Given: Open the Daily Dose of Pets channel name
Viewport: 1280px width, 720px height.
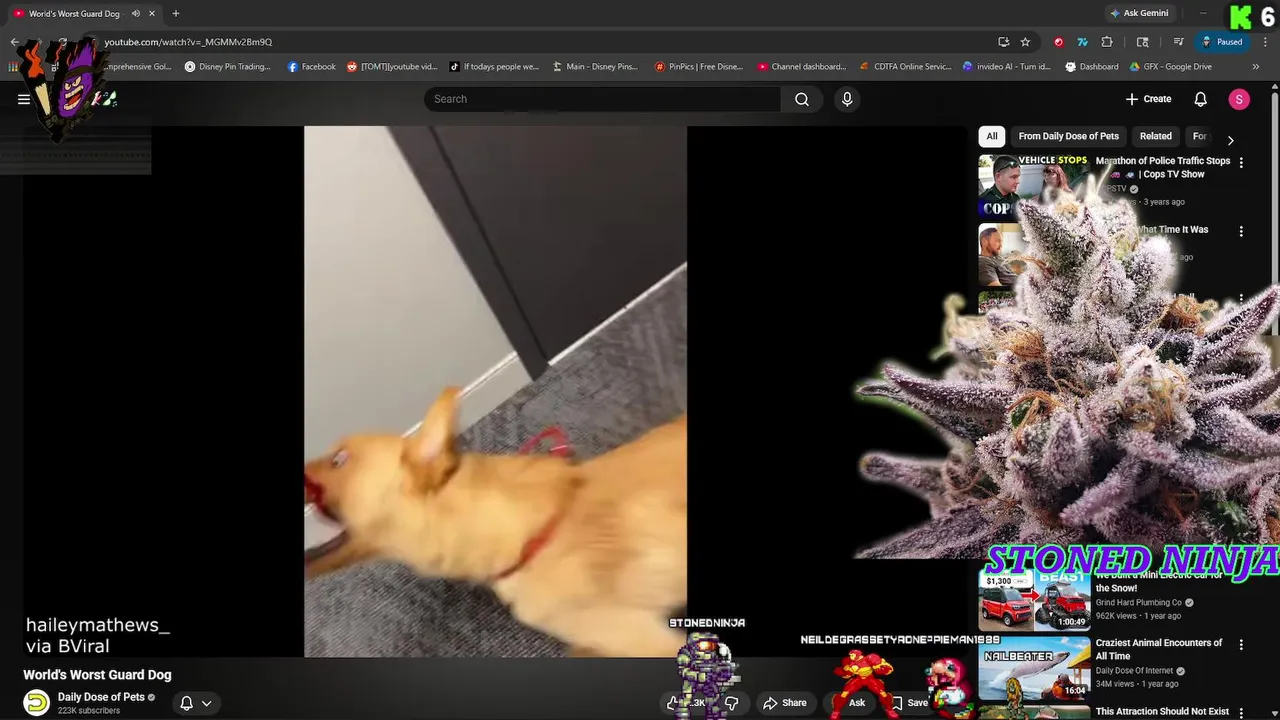Looking at the screenshot, I should click(101, 697).
